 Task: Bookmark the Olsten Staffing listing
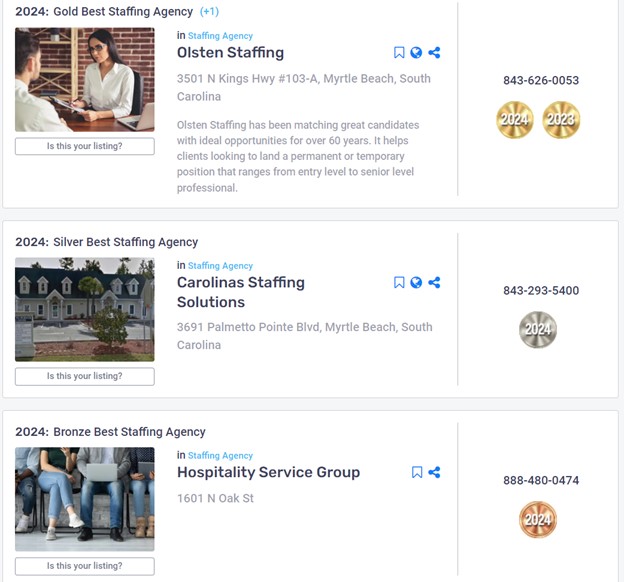coord(399,53)
